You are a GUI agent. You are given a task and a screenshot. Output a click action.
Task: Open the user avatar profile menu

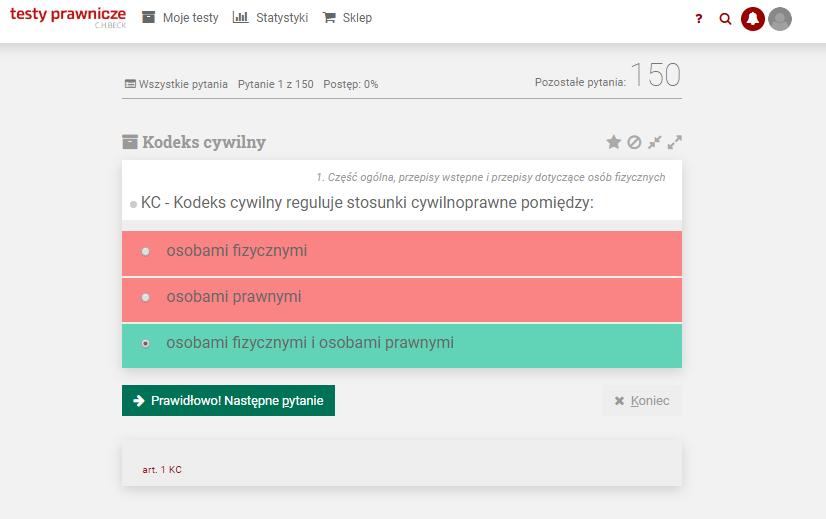click(780, 19)
